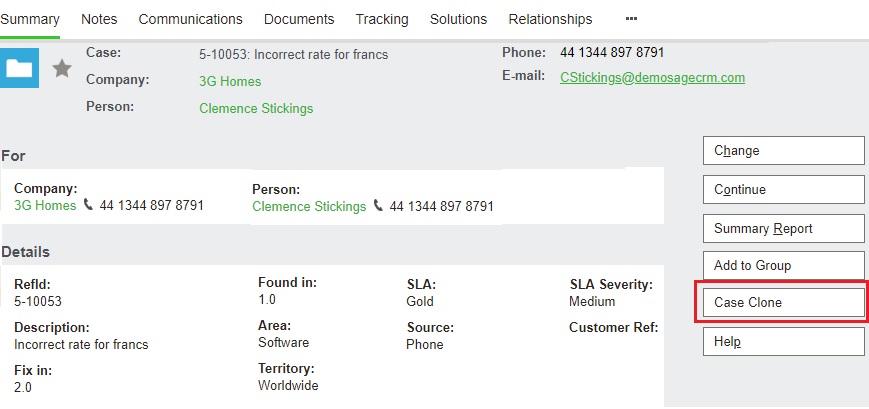869x409 pixels.
Task: Open Clemence Stickings link in For section
Action: pos(309,207)
